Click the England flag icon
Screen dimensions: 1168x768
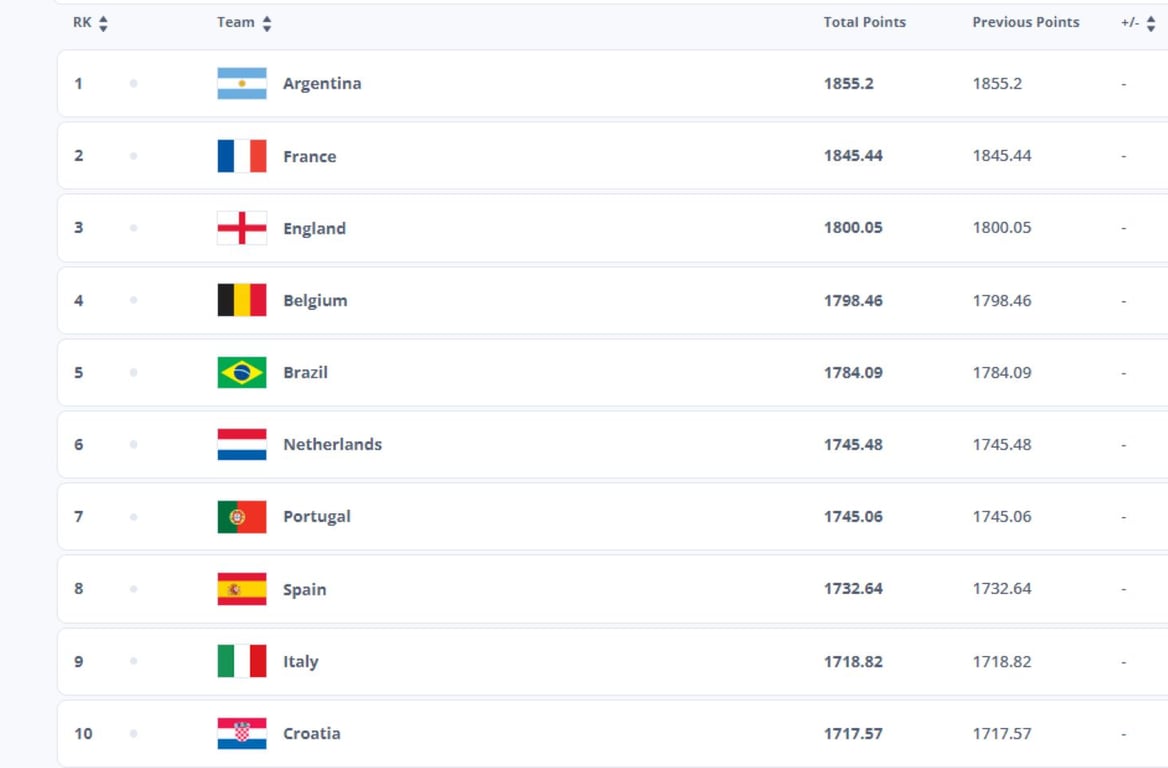[242, 228]
